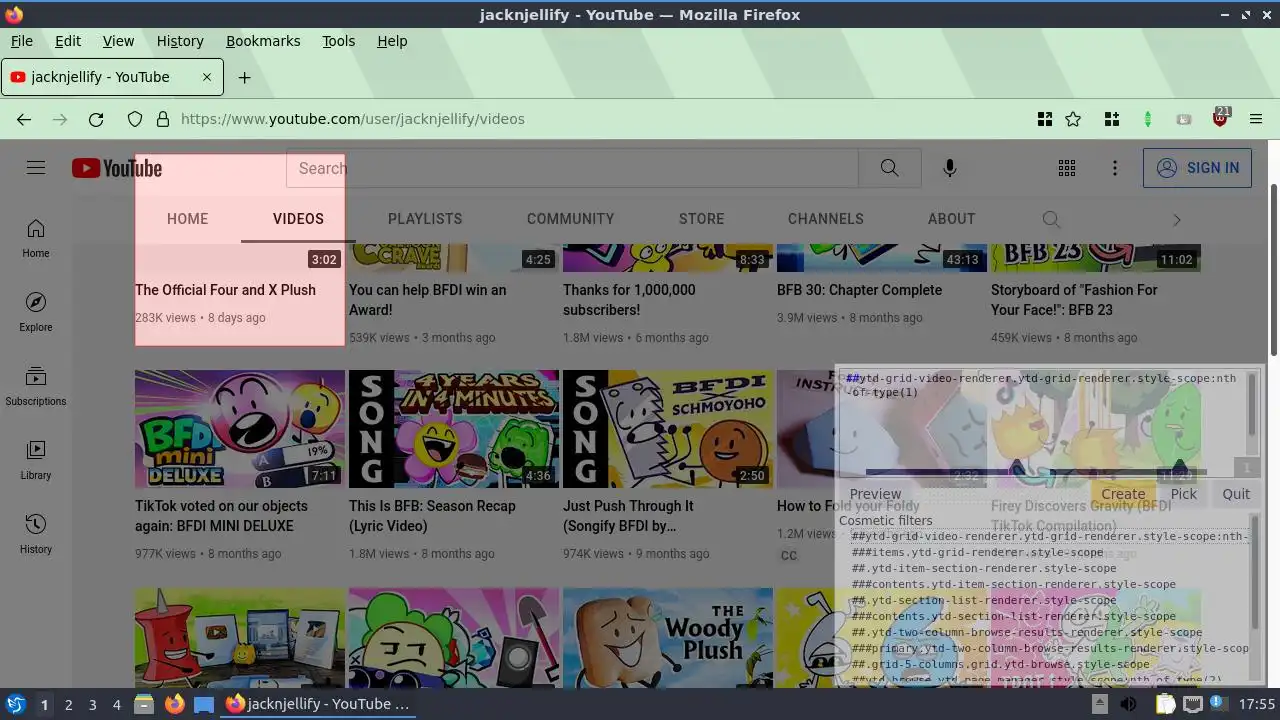
Task: Open the Help menu
Action: (392, 41)
